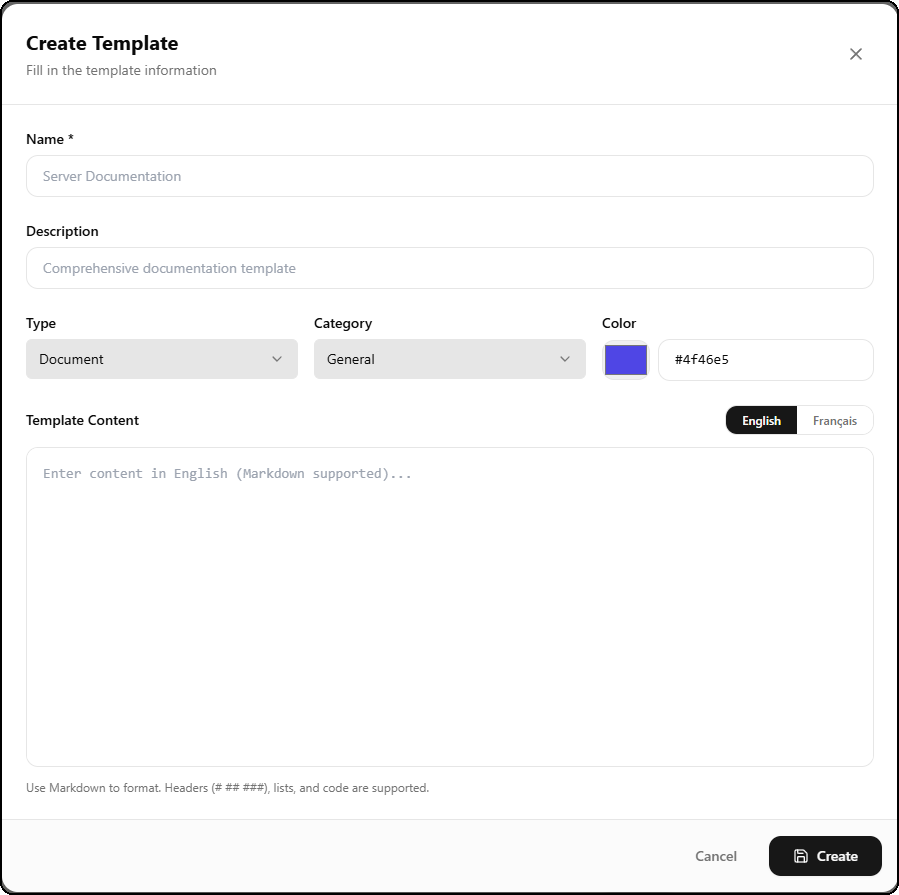Click the "Name *" field label
899x895 pixels.
(50, 139)
